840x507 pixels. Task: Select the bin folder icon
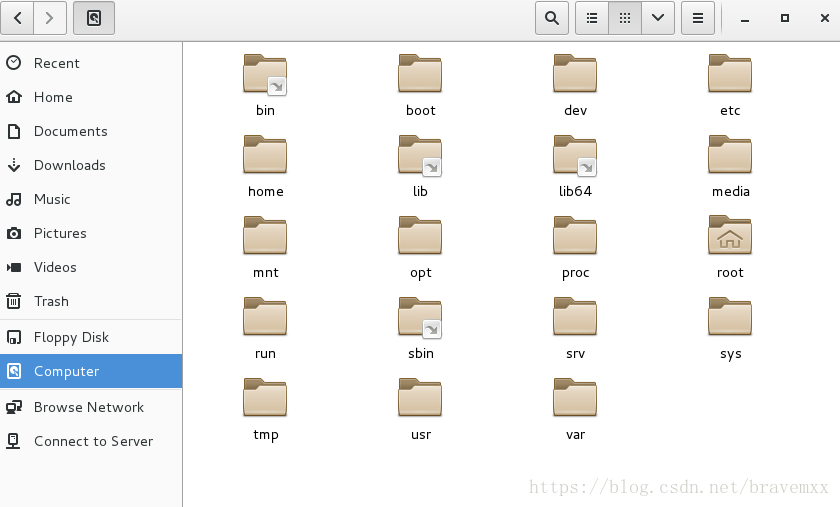pos(265,74)
